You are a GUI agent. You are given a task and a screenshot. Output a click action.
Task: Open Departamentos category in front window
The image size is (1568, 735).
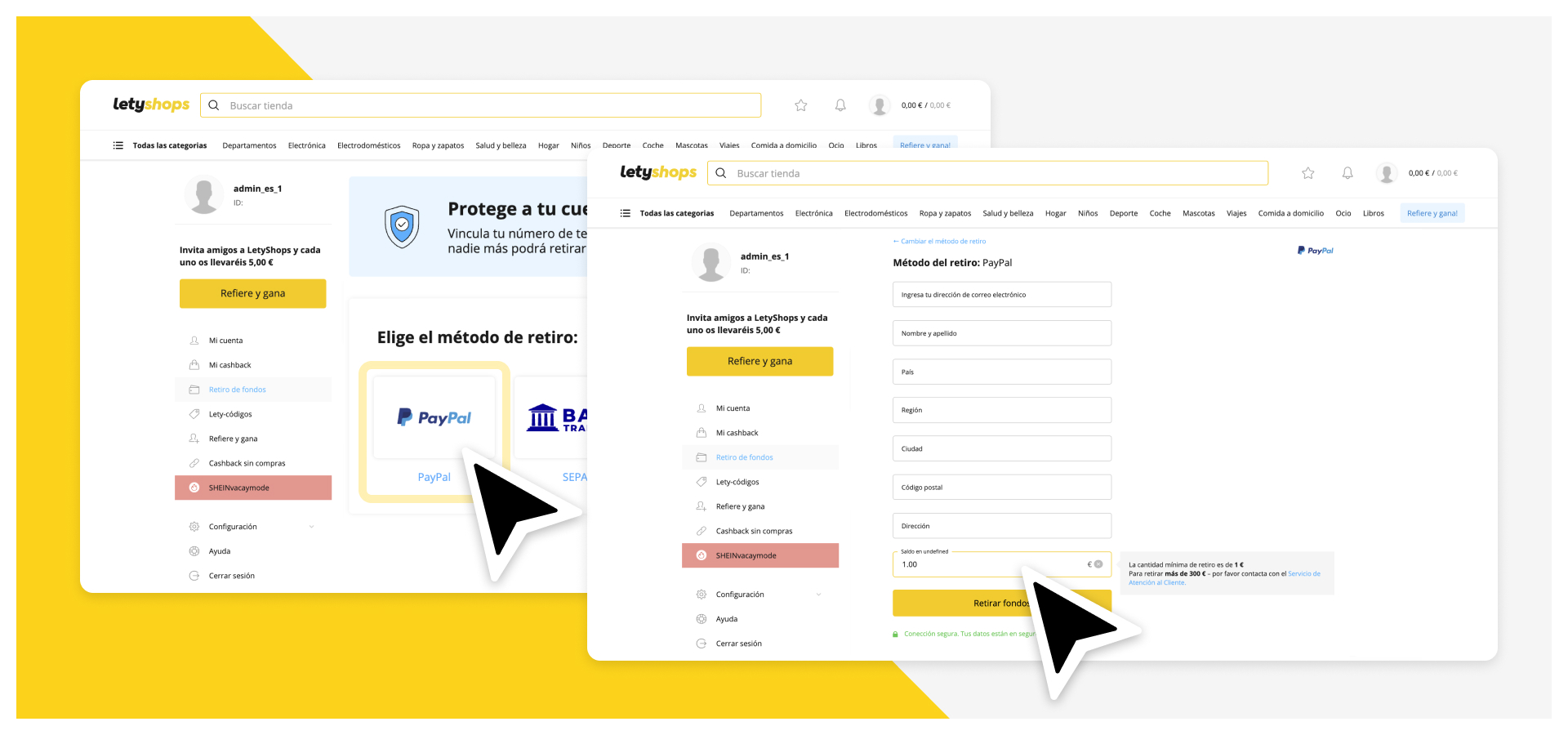pos(756,213)
